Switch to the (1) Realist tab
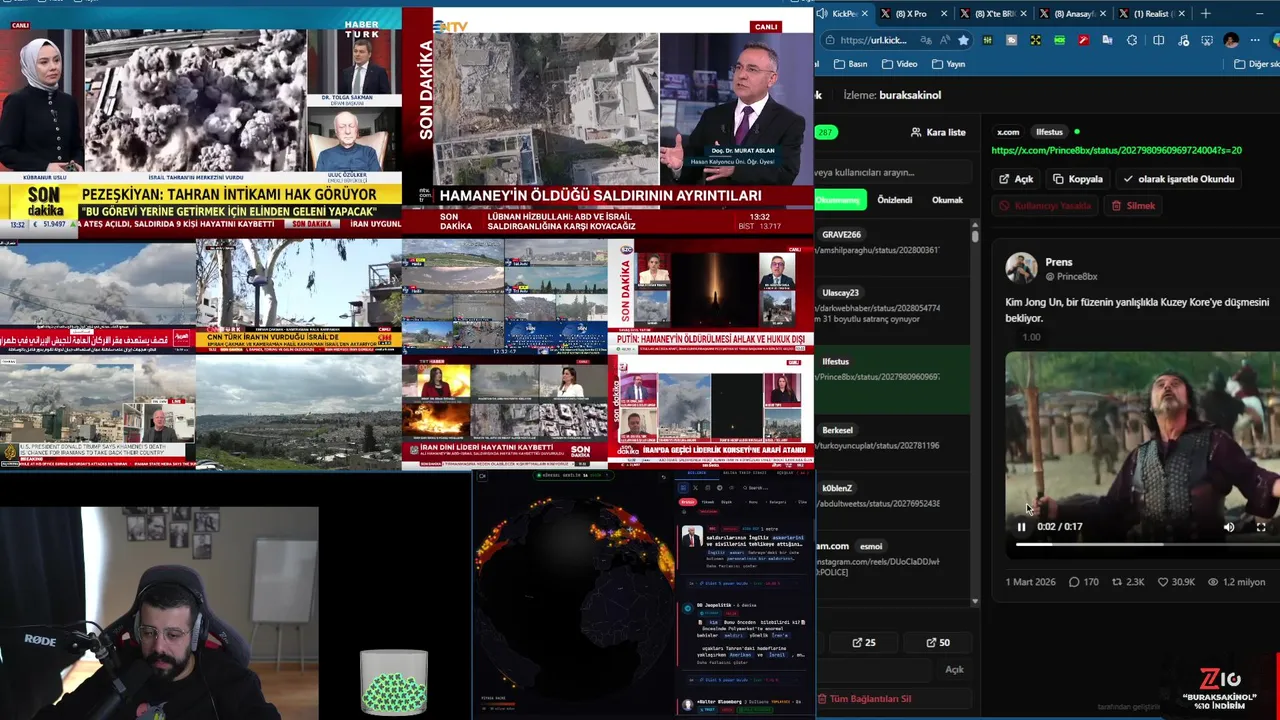This screenshot has width=1280, height=720. (1150, 14)
